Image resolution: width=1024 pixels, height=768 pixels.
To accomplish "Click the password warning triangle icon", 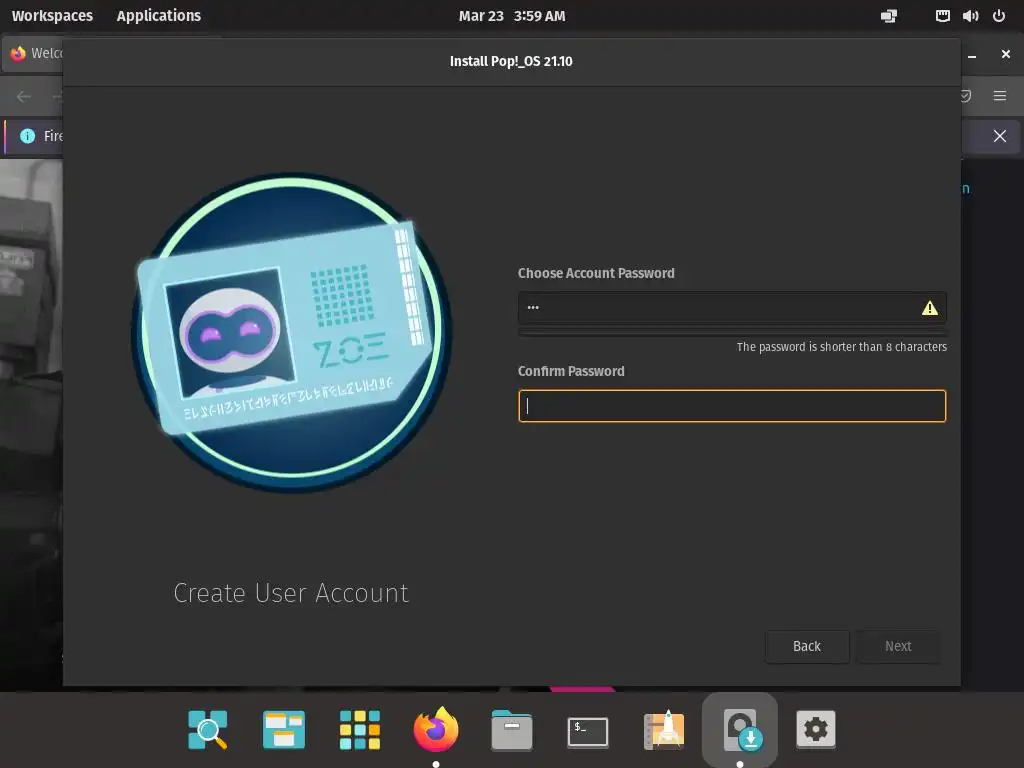I will tap(929, 308).
